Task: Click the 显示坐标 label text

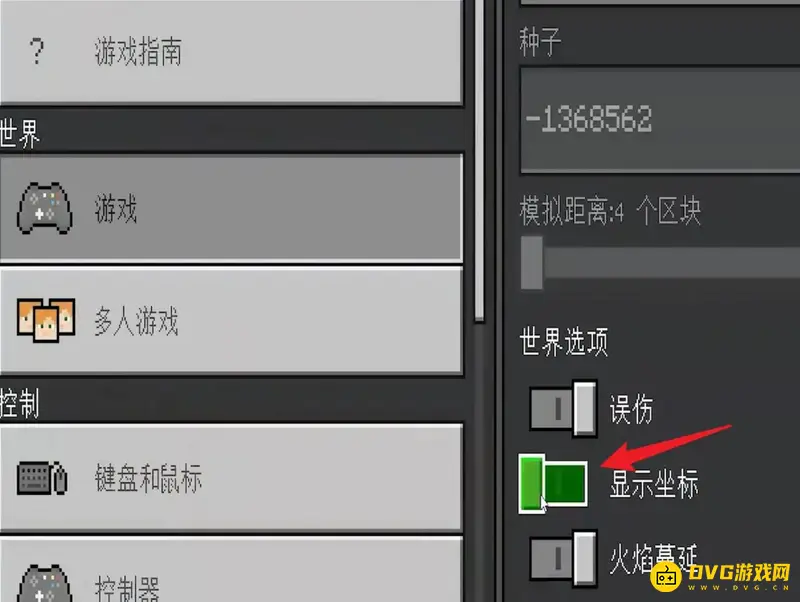Action: [654, 484]
